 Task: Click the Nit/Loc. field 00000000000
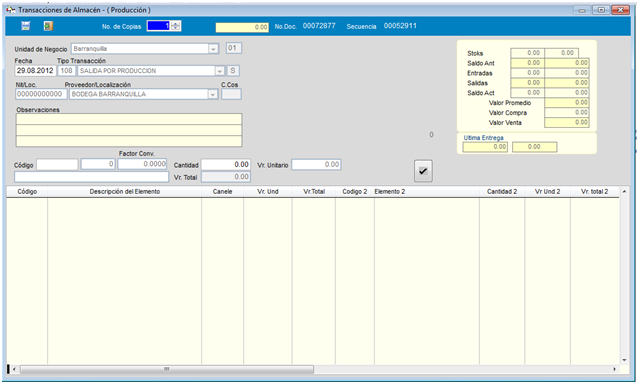(41, 94)
